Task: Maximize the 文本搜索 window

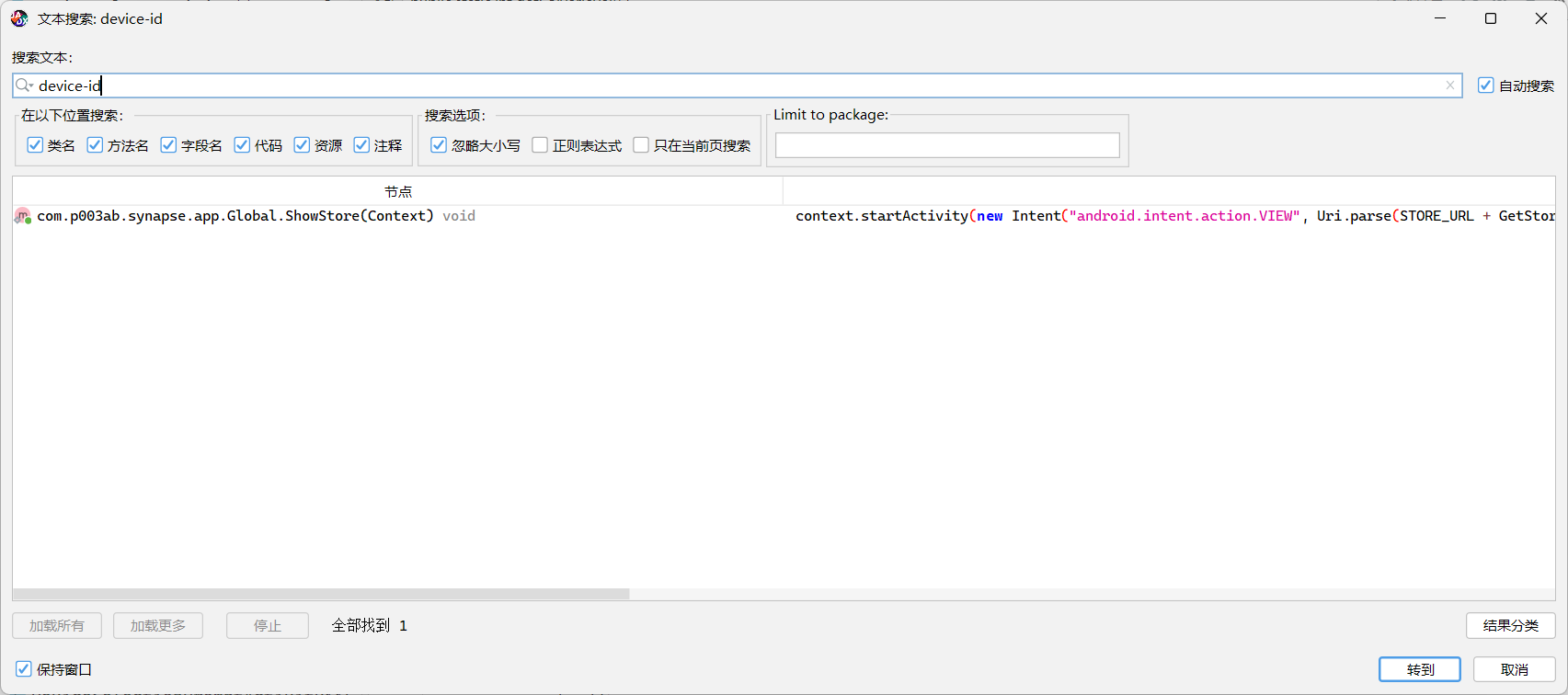Action: pos(1491,18)
